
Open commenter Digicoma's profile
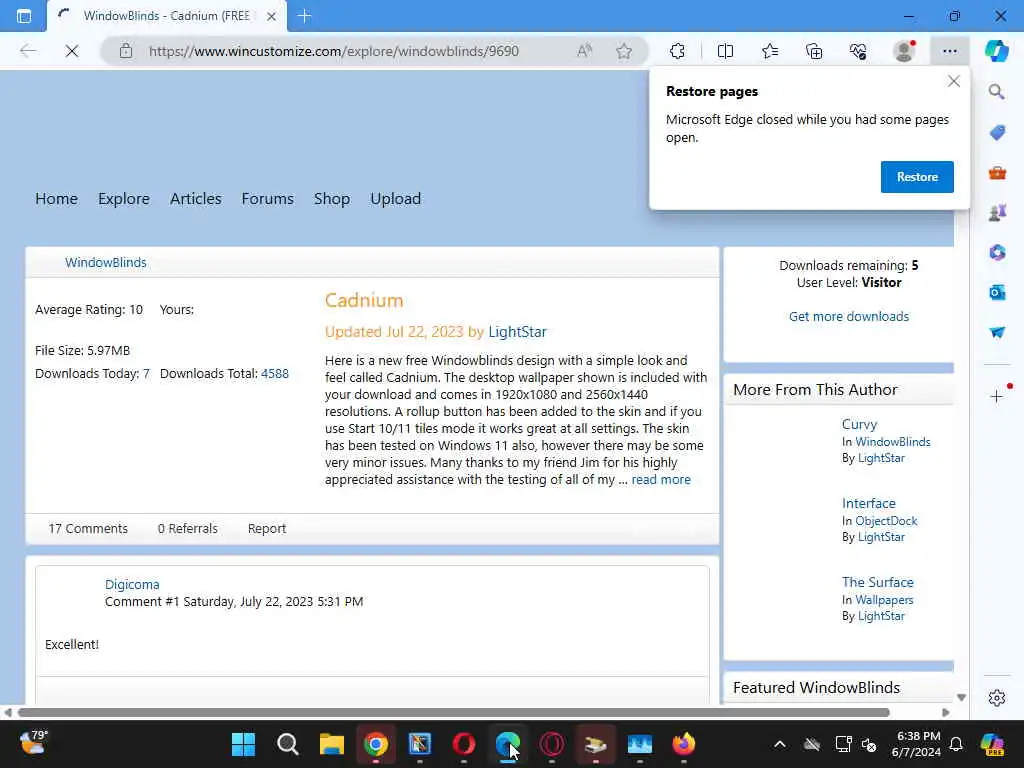[132, 584]
